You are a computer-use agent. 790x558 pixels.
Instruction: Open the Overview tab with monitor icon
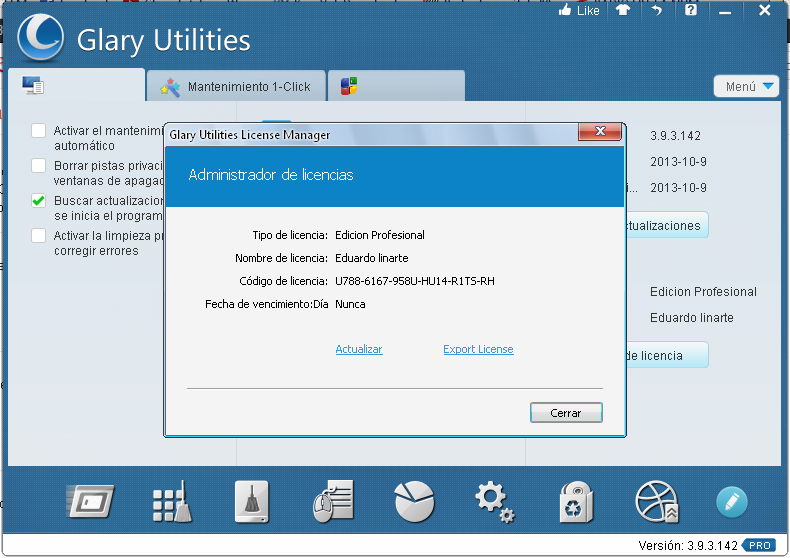(x=77, y=85)
